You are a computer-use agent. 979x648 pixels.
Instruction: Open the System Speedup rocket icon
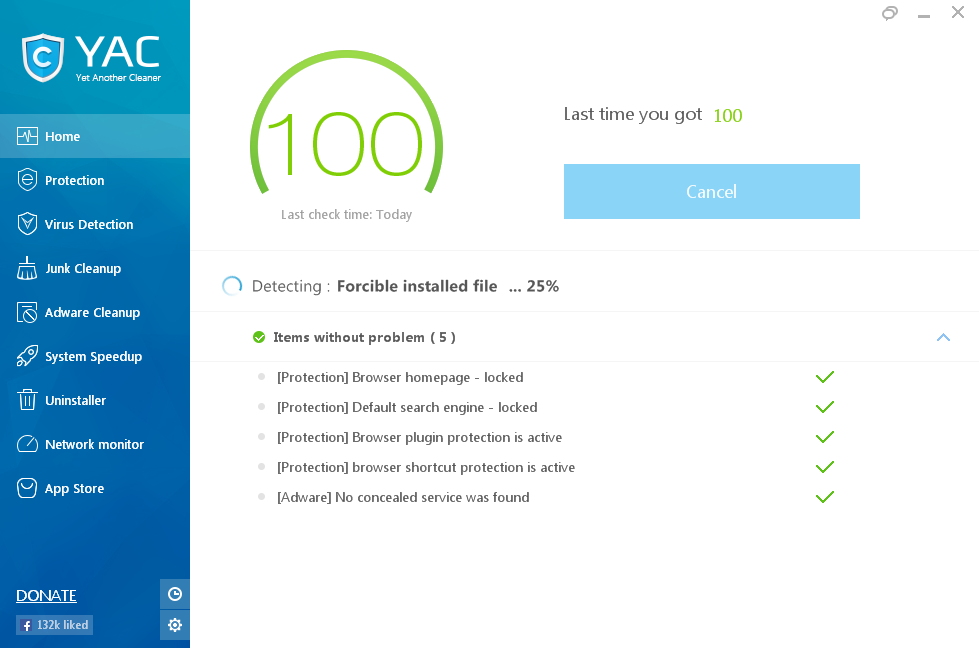tap(29, 356)
